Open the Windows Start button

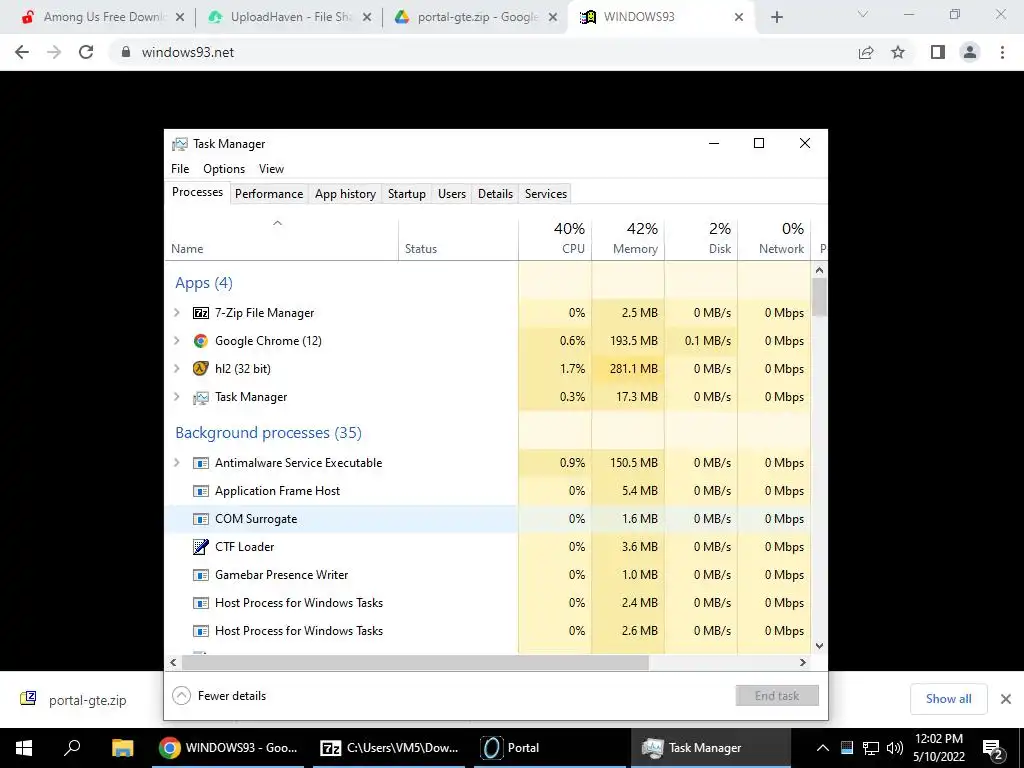[x=24, y=748]
